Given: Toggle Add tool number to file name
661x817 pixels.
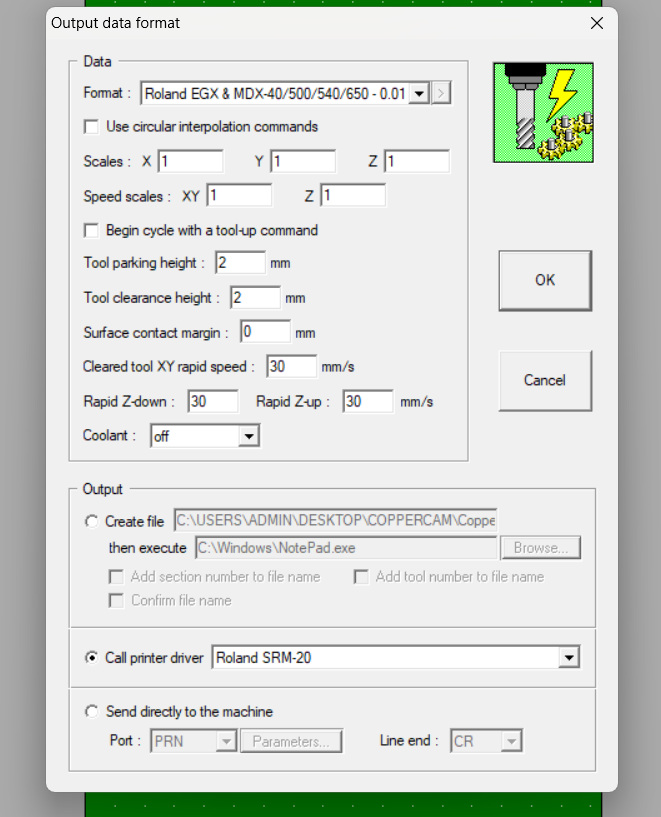Looking at the screenshot, I should (x=361, y=577).
